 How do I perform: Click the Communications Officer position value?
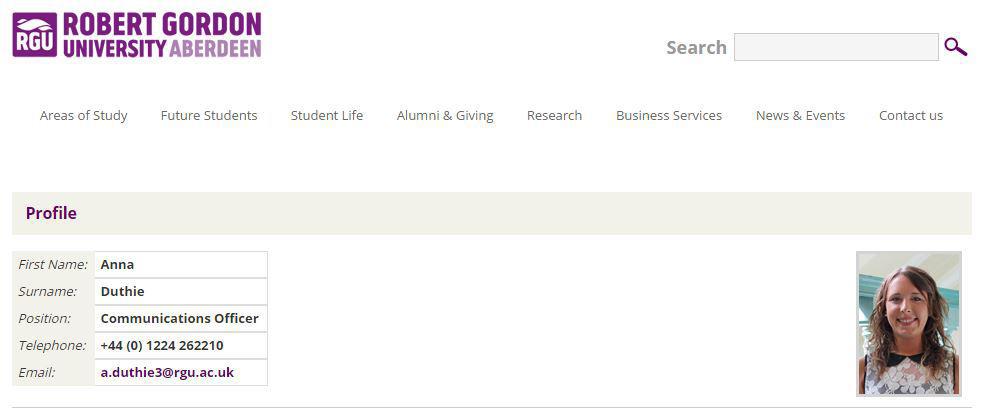[x=179, y=319]
